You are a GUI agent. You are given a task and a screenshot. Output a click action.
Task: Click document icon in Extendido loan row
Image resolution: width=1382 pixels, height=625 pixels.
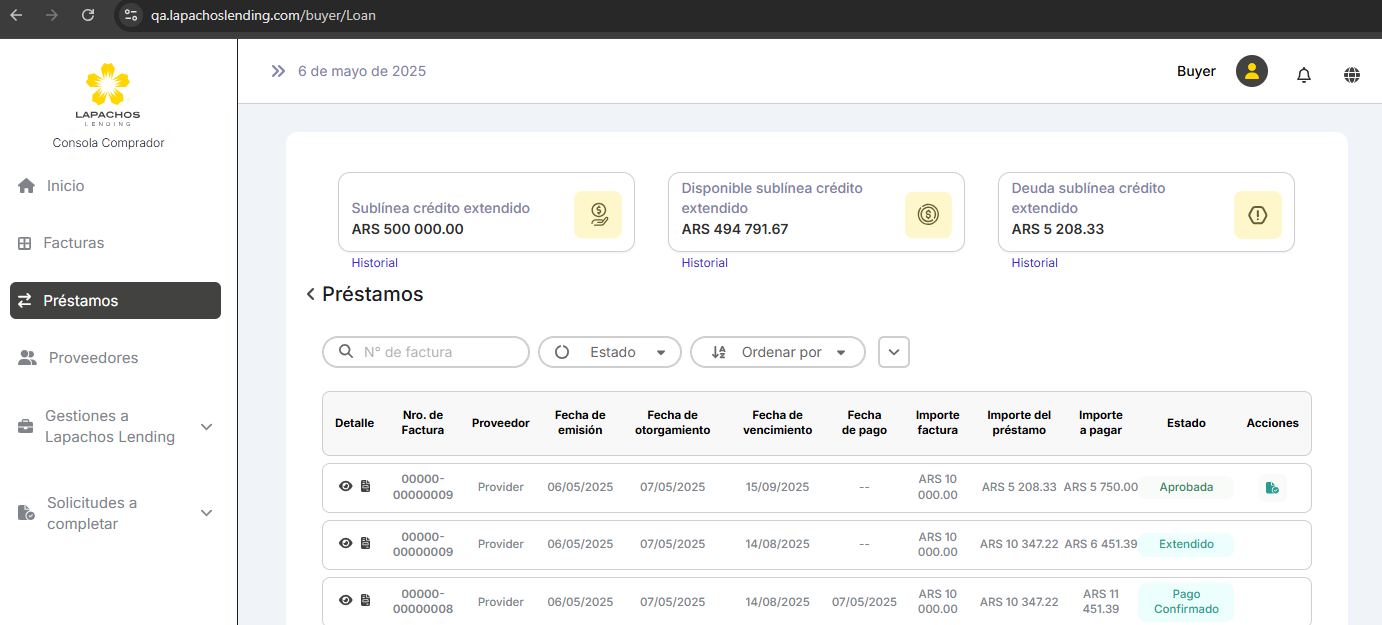[365, 544]
